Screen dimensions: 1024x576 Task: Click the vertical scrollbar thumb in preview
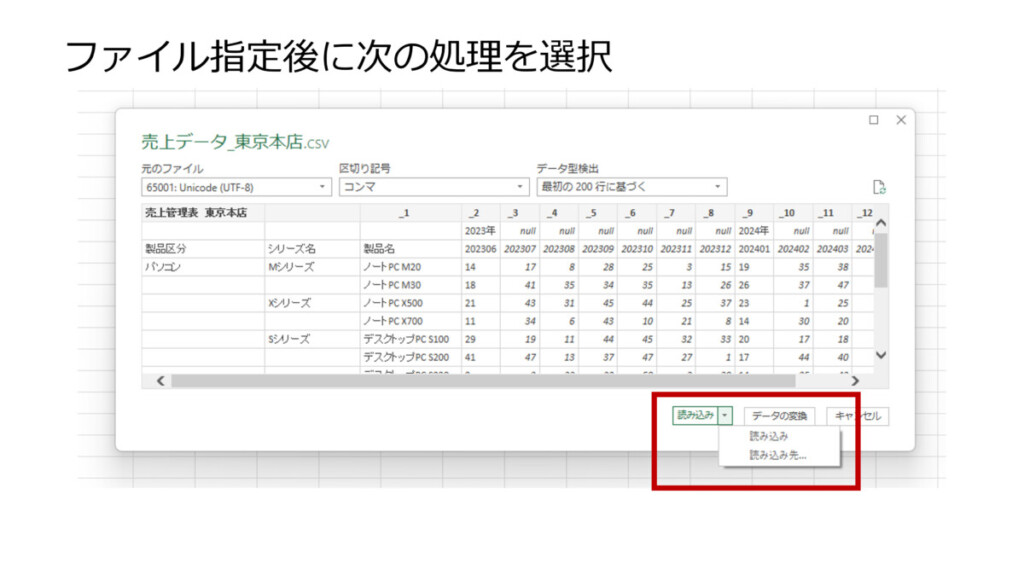point(881,260)
